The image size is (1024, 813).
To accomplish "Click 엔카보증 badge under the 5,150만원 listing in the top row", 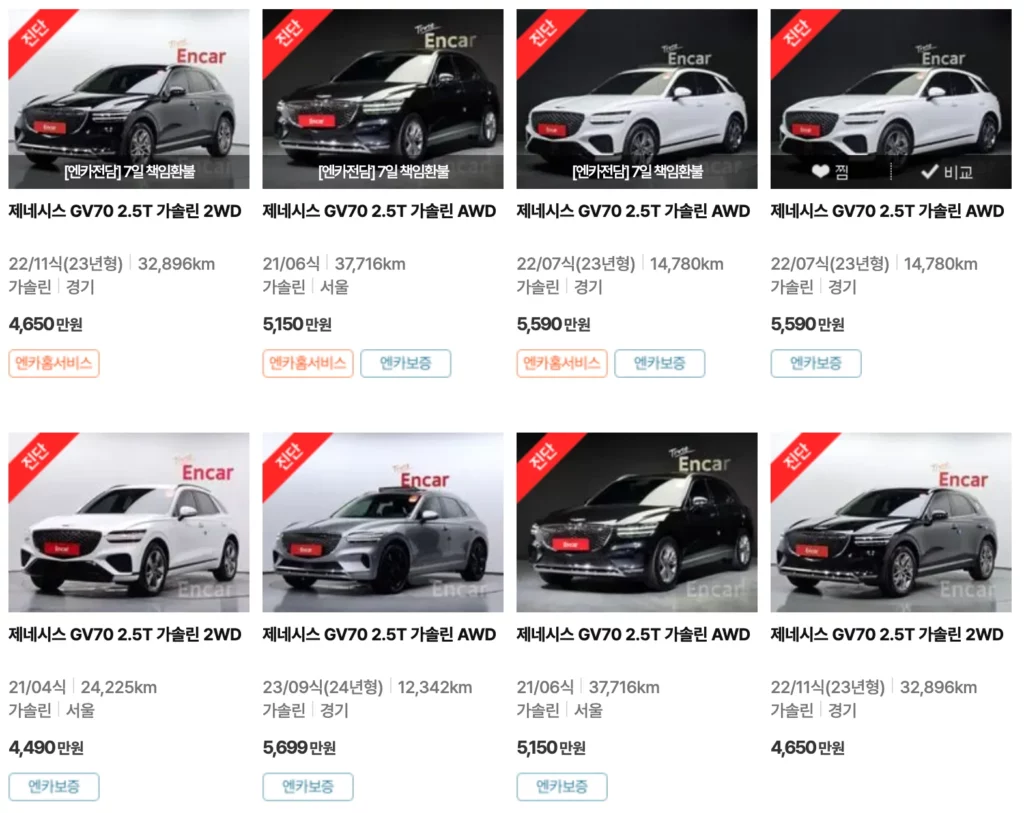I will tap(406, 363).
